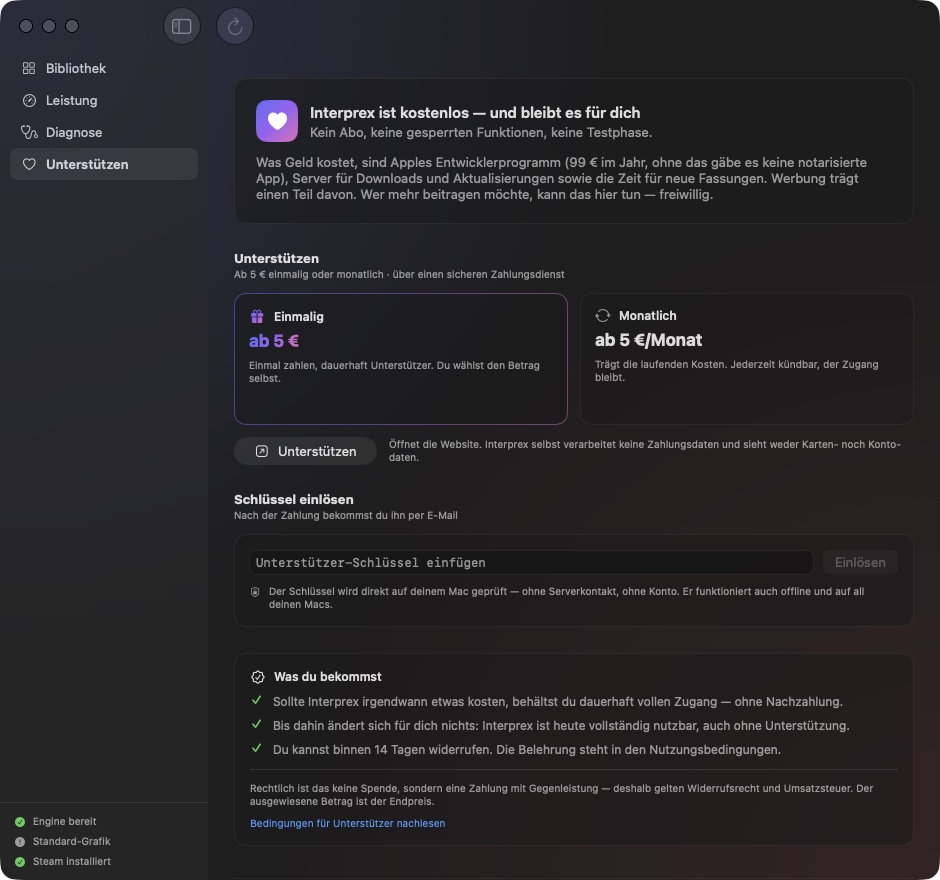
Task: Toggle the sidebar with the toolbar icon
Action: click(182, 26)
